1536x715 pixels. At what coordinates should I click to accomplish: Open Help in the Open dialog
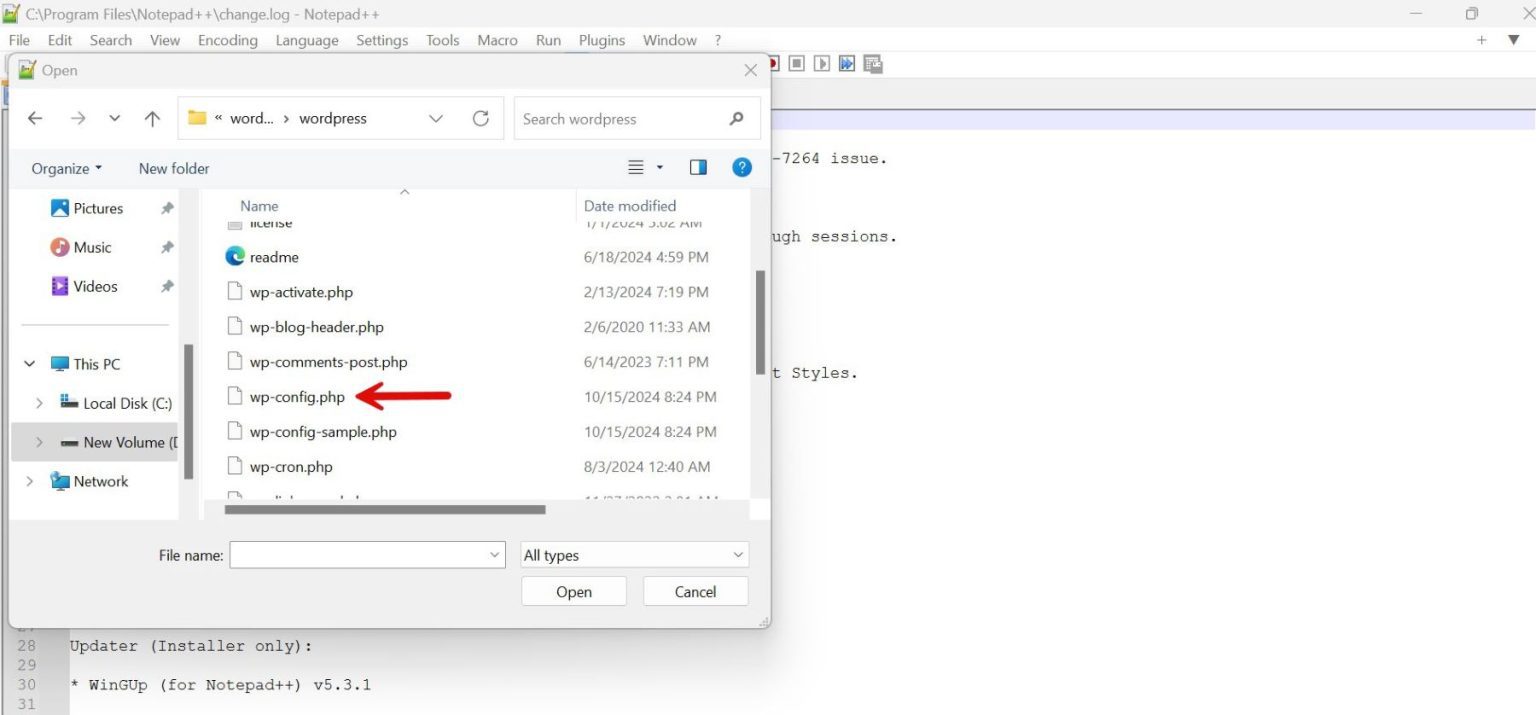[x=741, y=167]
